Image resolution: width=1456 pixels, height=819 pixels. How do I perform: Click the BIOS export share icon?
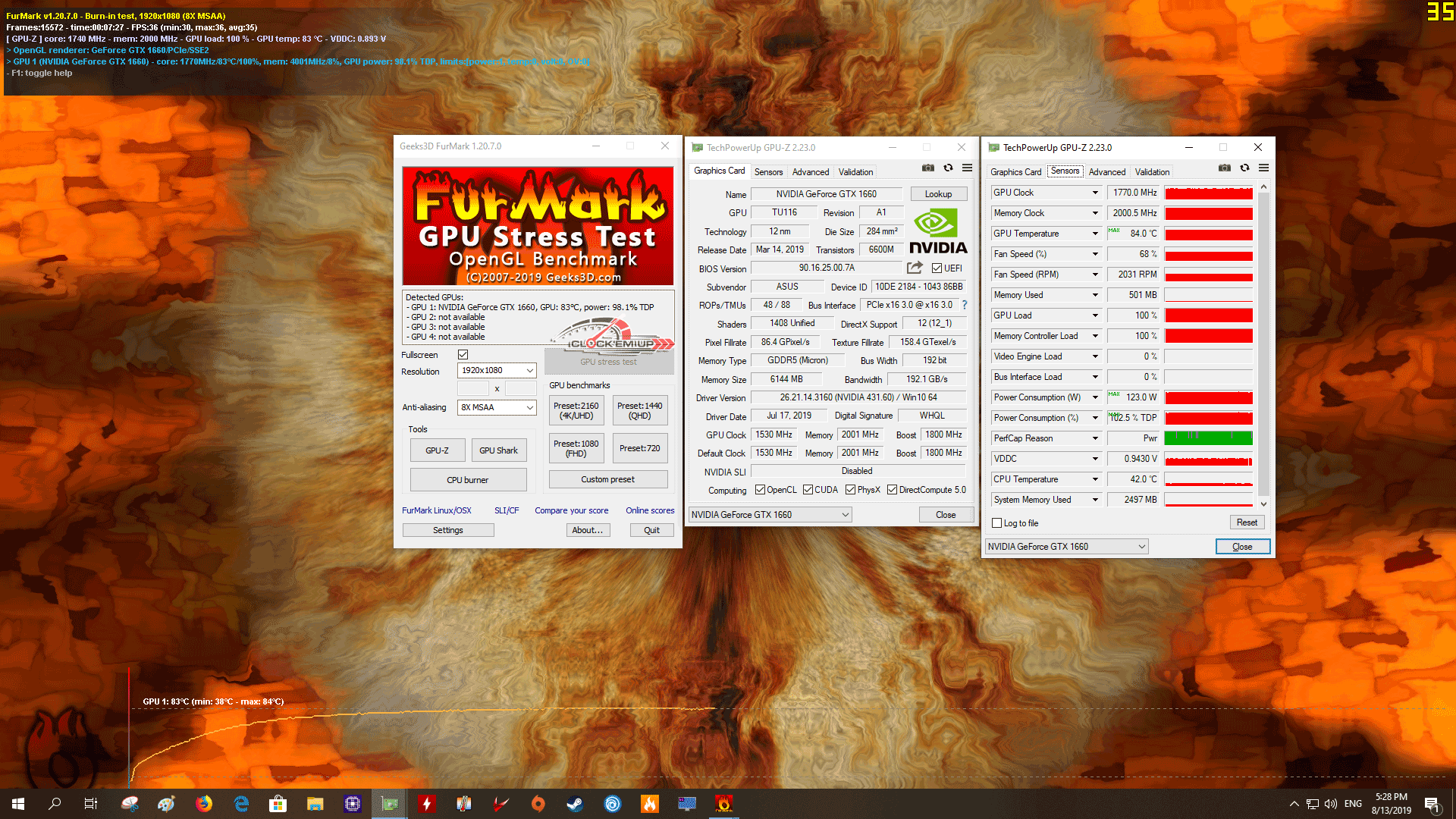915,268
